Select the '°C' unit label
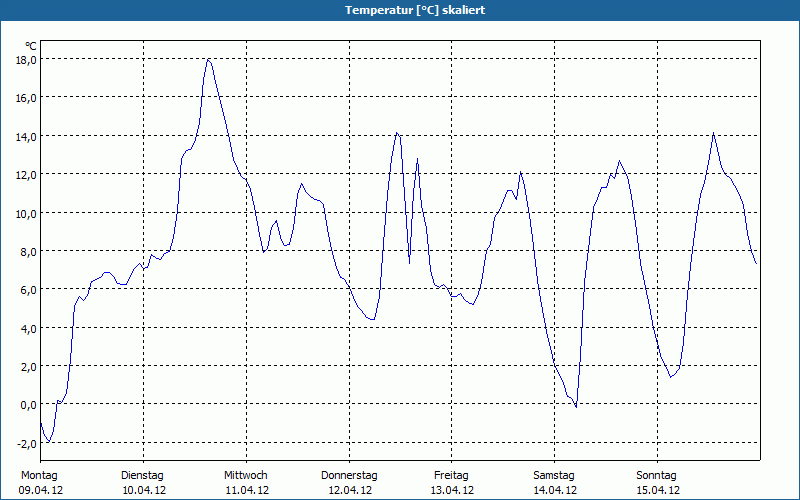Screen dimensions: 800x500 [31, 47]
